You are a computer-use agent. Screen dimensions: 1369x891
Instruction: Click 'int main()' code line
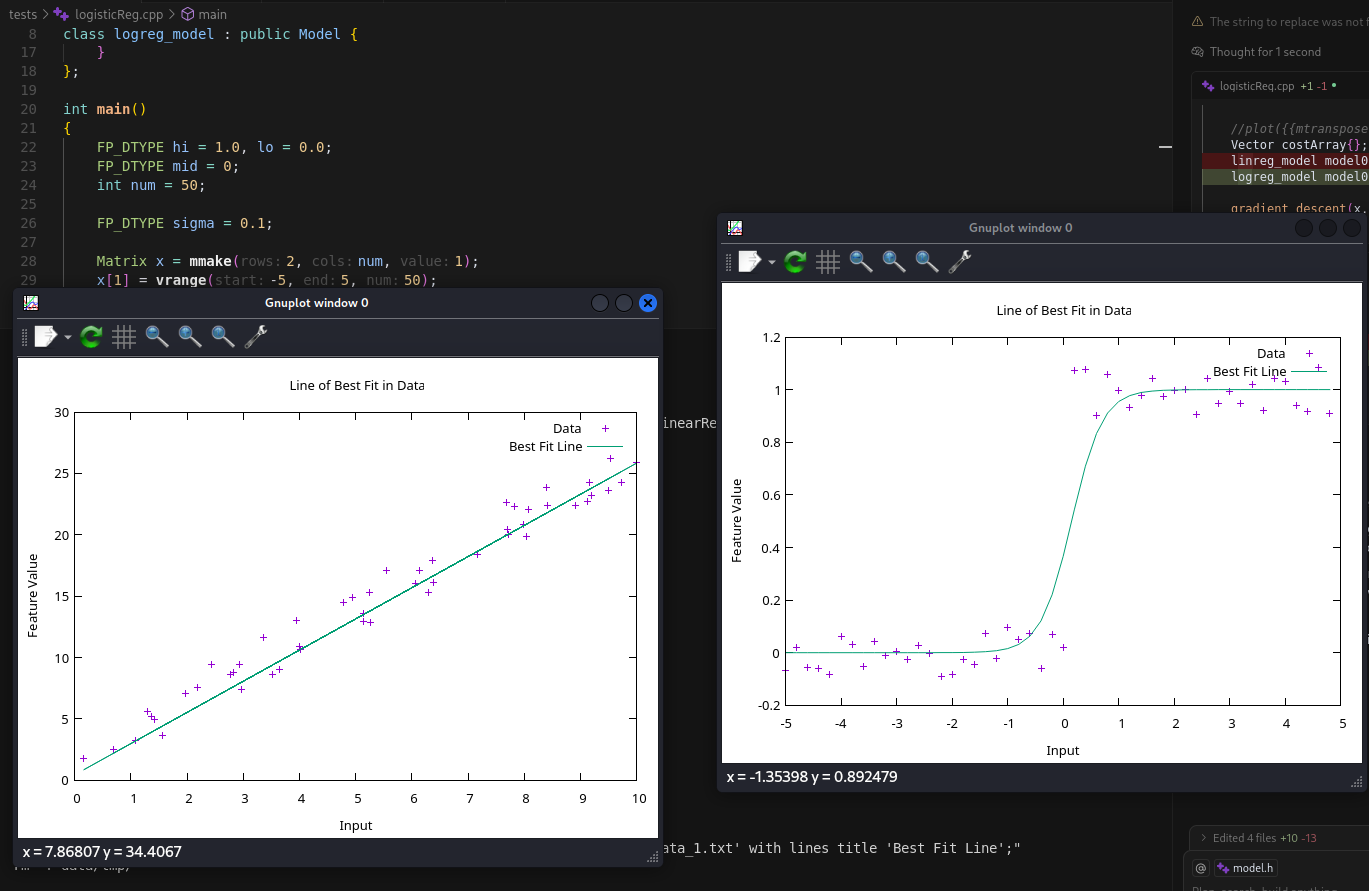104,109
